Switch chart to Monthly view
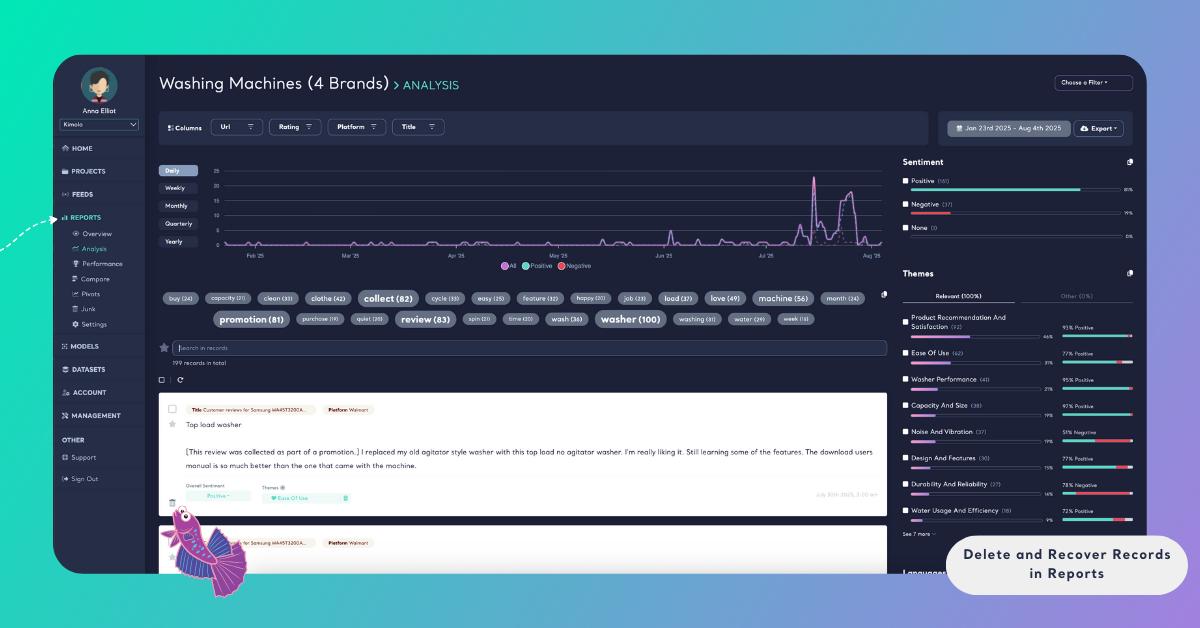Screen dimensions: 1200x628 click(x=177, y=206)
